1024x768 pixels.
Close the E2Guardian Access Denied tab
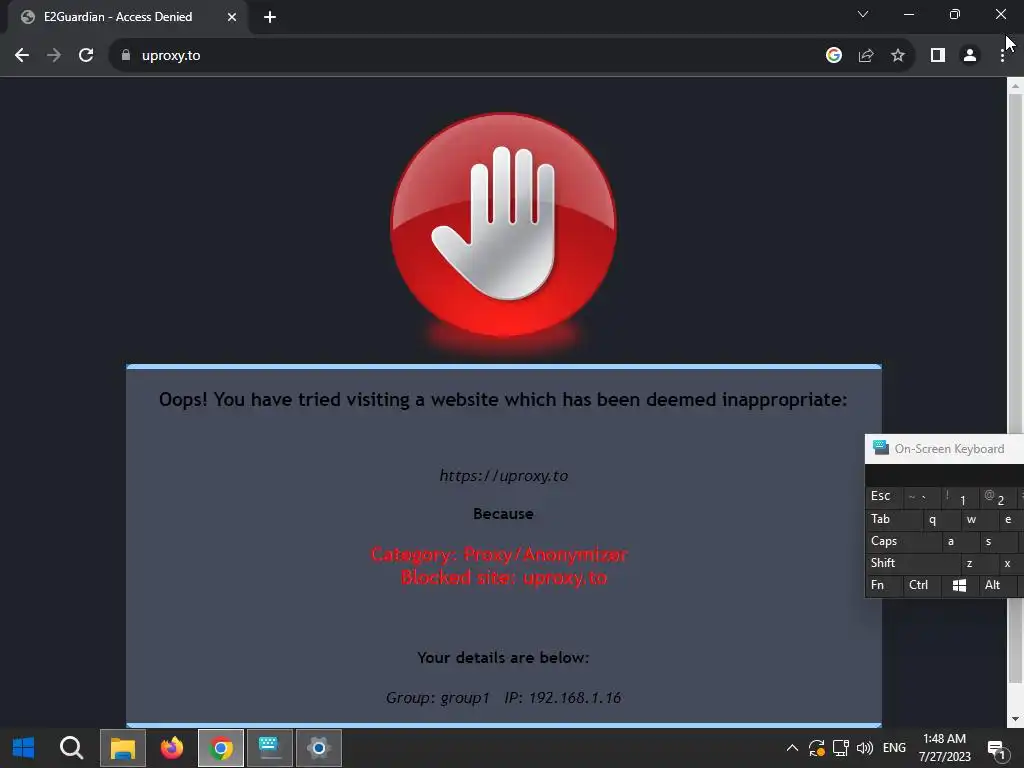[232, 17]
